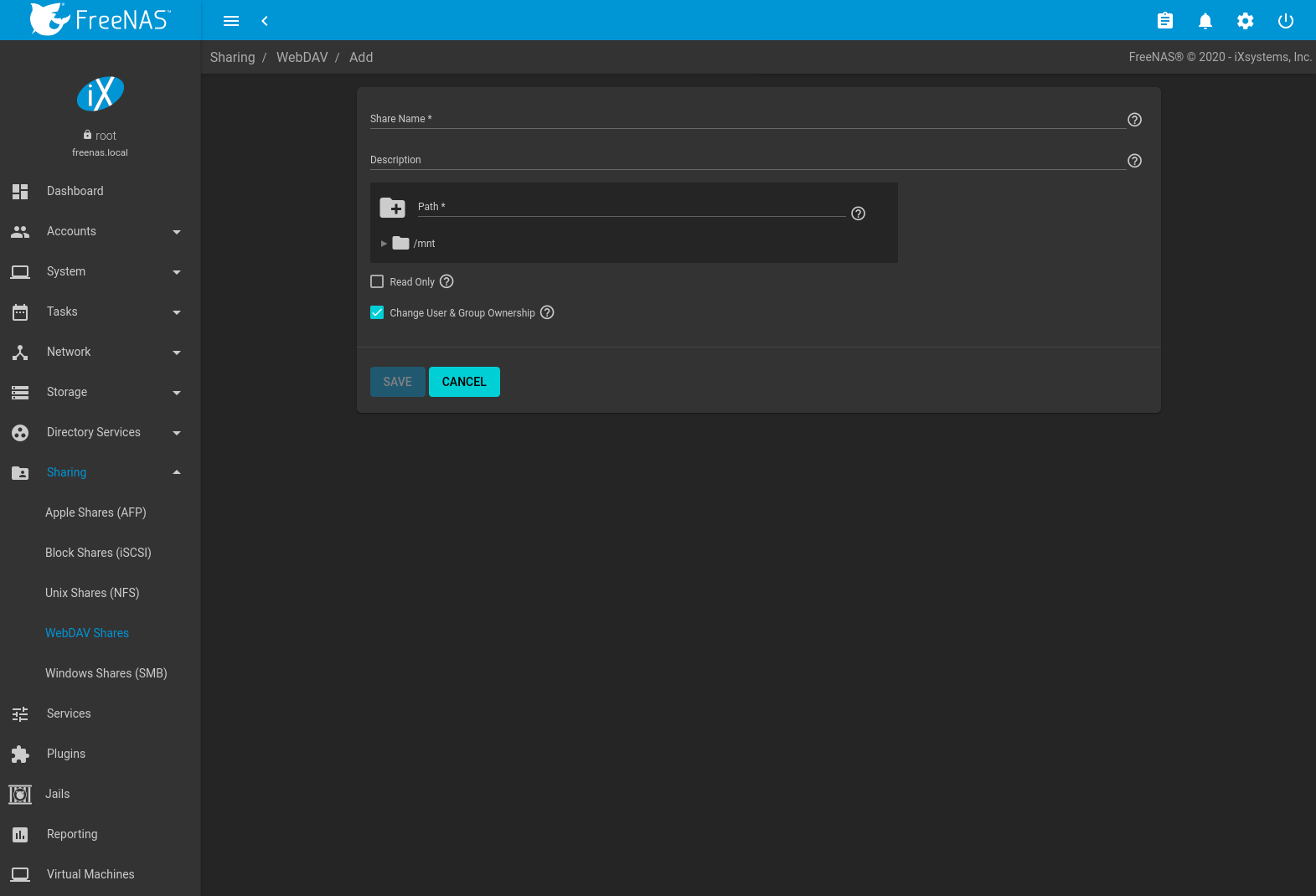Viewport: 1316px width, 896px height.
Task: Uncheck Change User & Group Ownership
Action: 377,313
